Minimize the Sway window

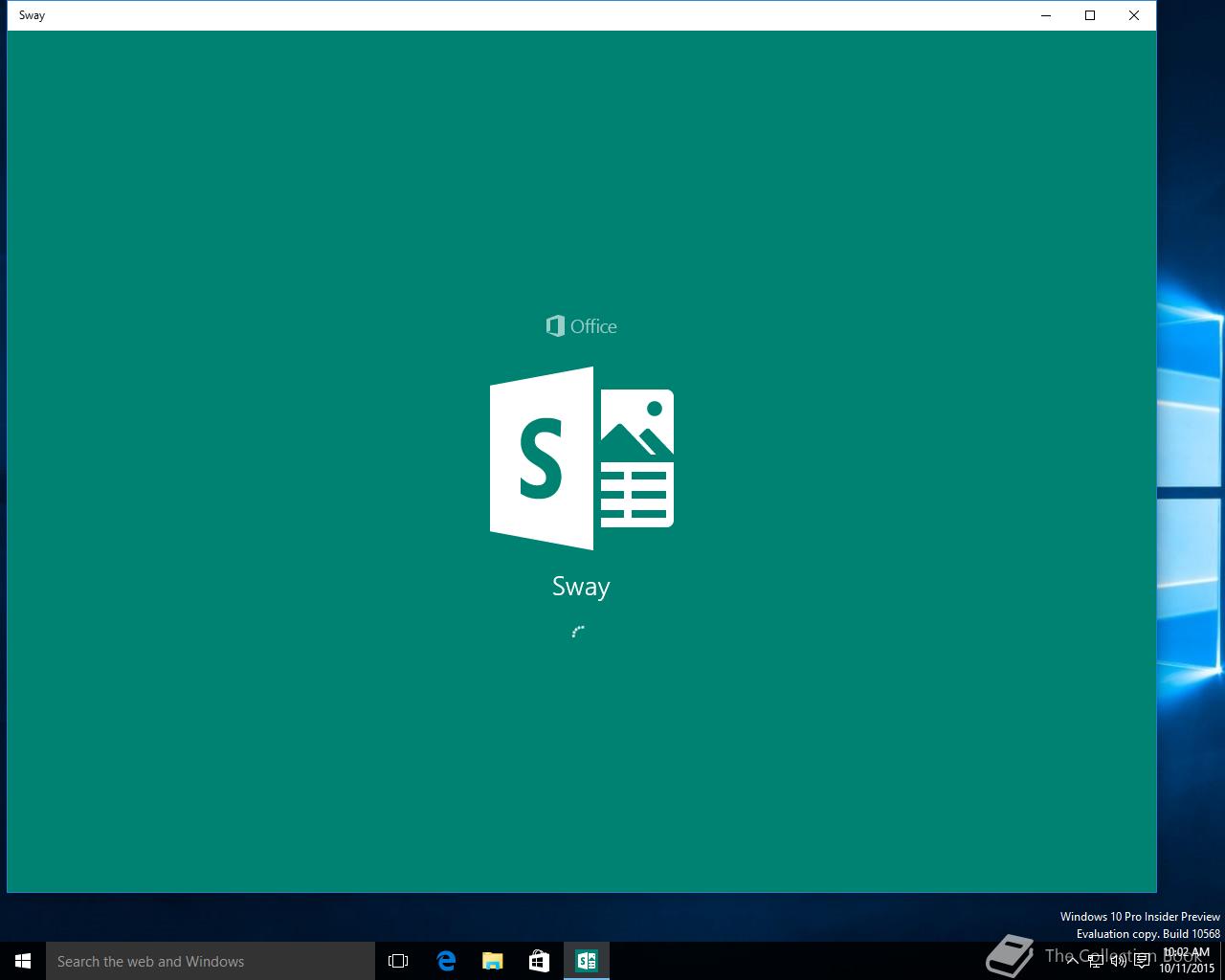pyautogui.click(x=1046, y=15)
